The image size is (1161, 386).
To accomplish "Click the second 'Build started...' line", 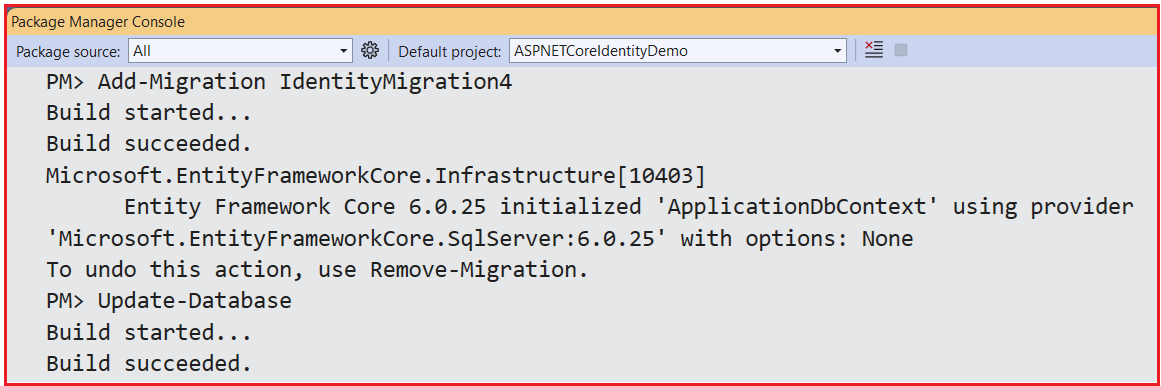I will click(x=150, y=333).
